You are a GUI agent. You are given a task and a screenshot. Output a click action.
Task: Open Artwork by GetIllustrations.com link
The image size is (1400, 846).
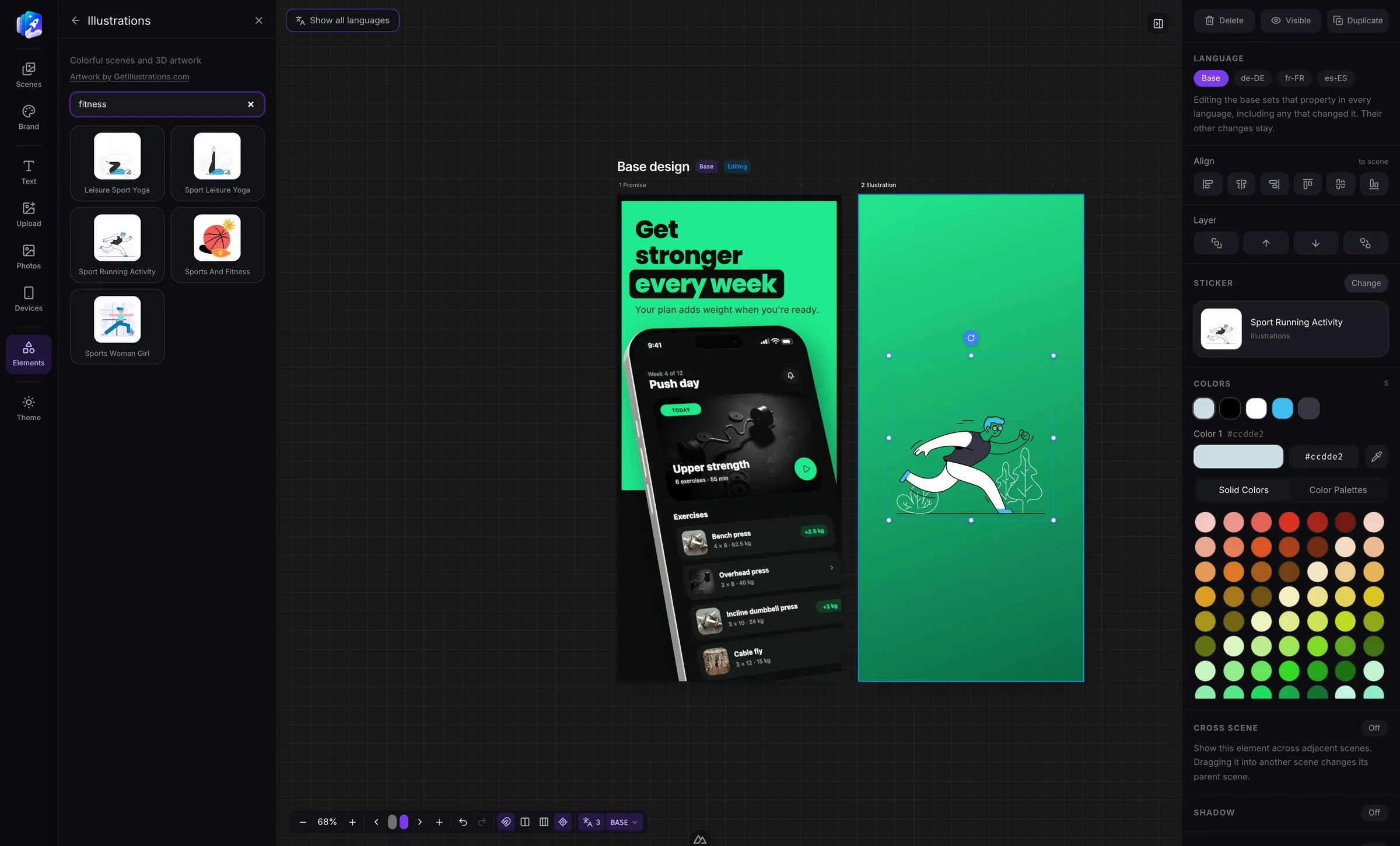[129, 76]
